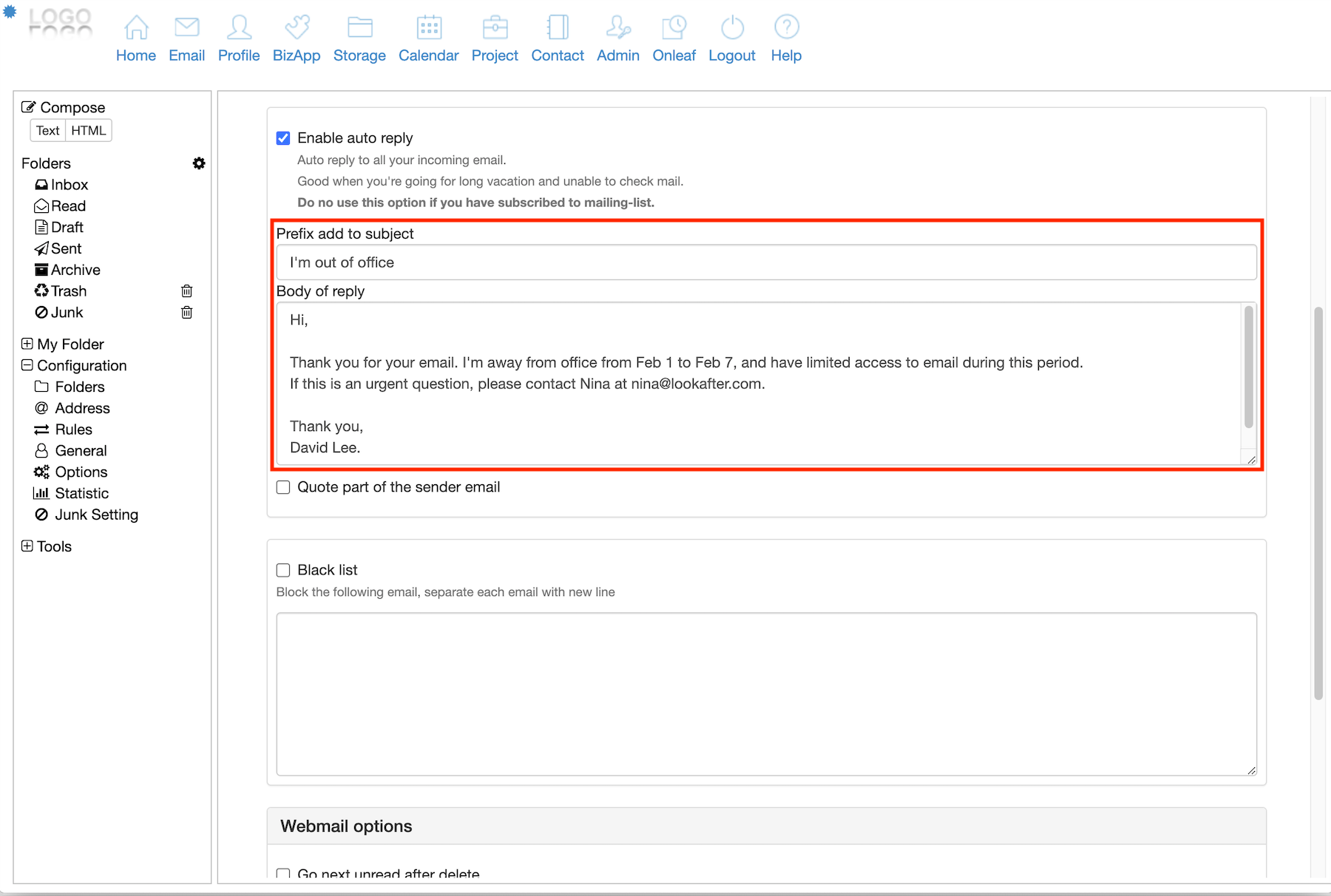The height and width of the screenshot is (896, 1331).
Task: Select the Inbox folder
Action: click(69, 185)
